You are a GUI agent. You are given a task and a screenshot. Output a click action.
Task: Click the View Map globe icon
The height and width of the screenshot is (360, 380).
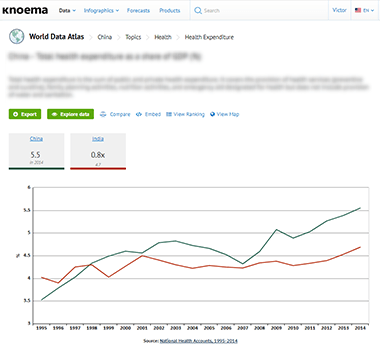[212, 114]
